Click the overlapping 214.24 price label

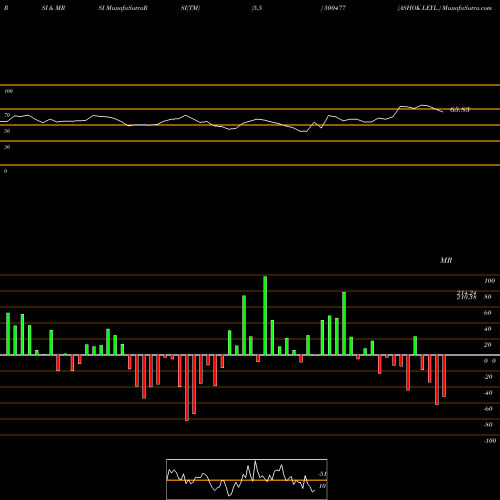466,293
